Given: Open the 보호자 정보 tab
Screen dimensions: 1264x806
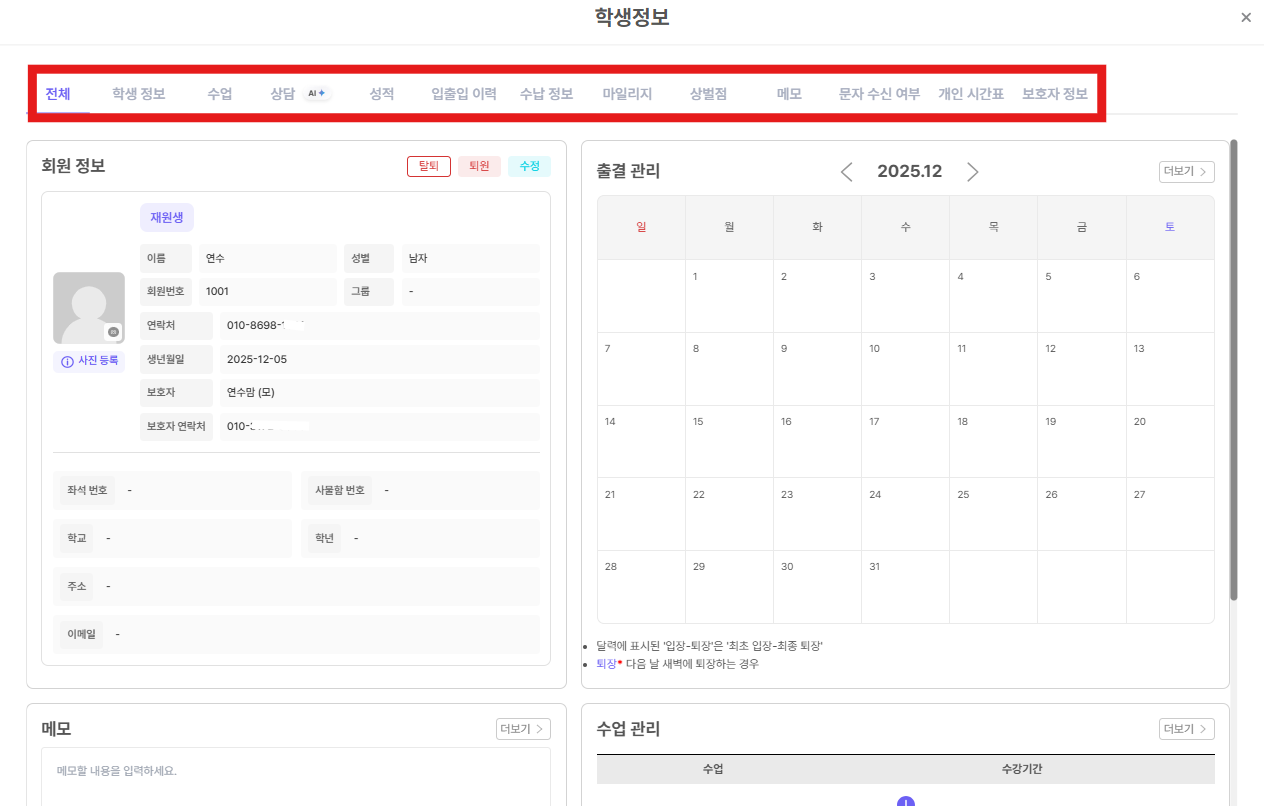Looking at the screenshot, I should click(x=1054, y=94).
